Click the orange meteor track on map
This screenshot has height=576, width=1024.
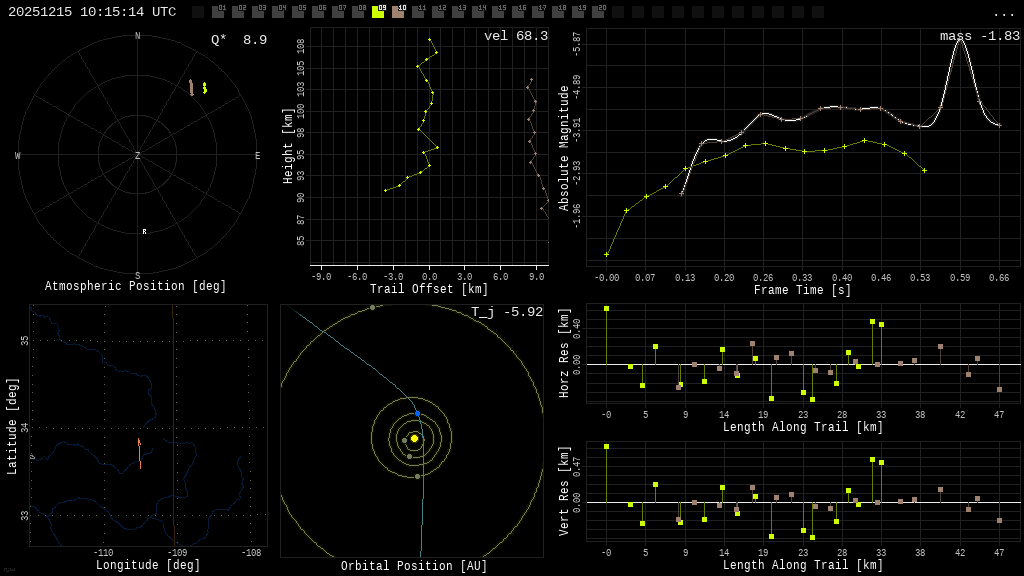[x=139, y=453]
